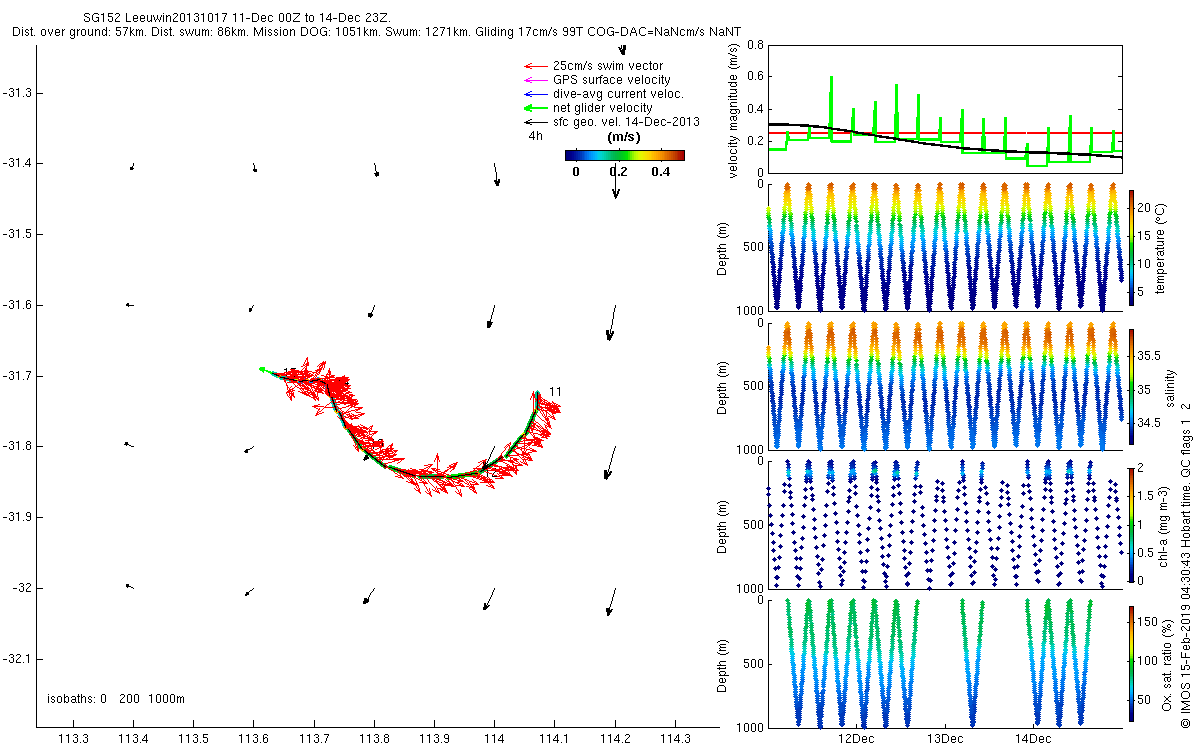Click the '-31.3' latitude tick label
Viewport: 1200px width, 750px height.
(17, 93)
